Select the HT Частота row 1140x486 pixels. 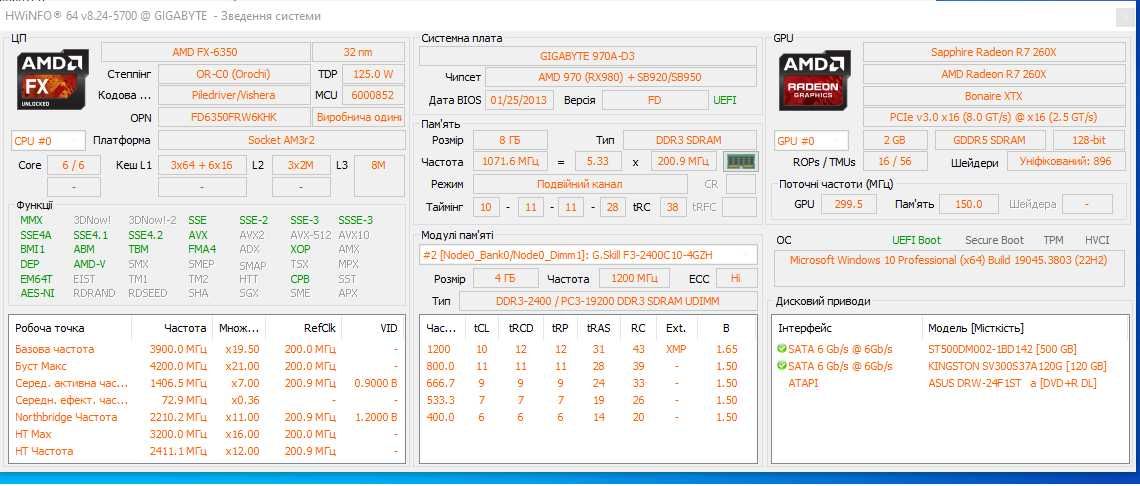pos(208,451)
